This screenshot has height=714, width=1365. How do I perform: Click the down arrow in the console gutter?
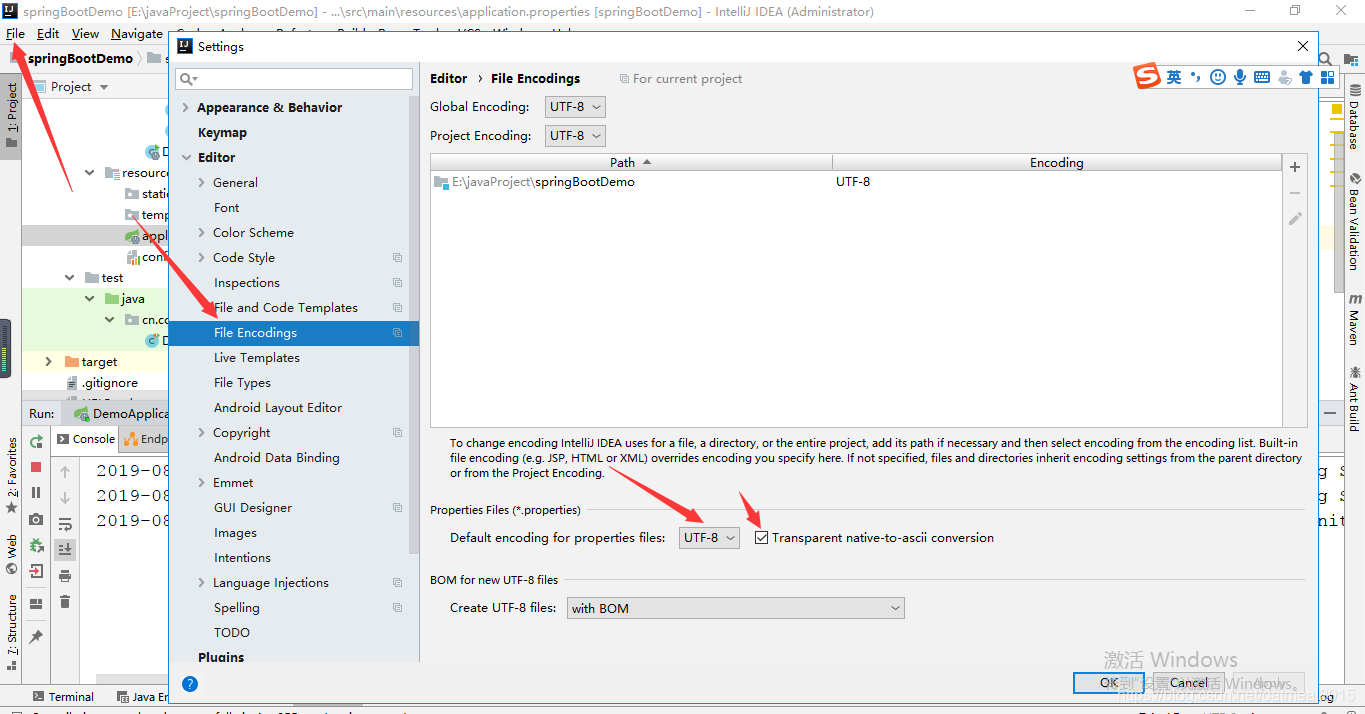tap(65, 497)
